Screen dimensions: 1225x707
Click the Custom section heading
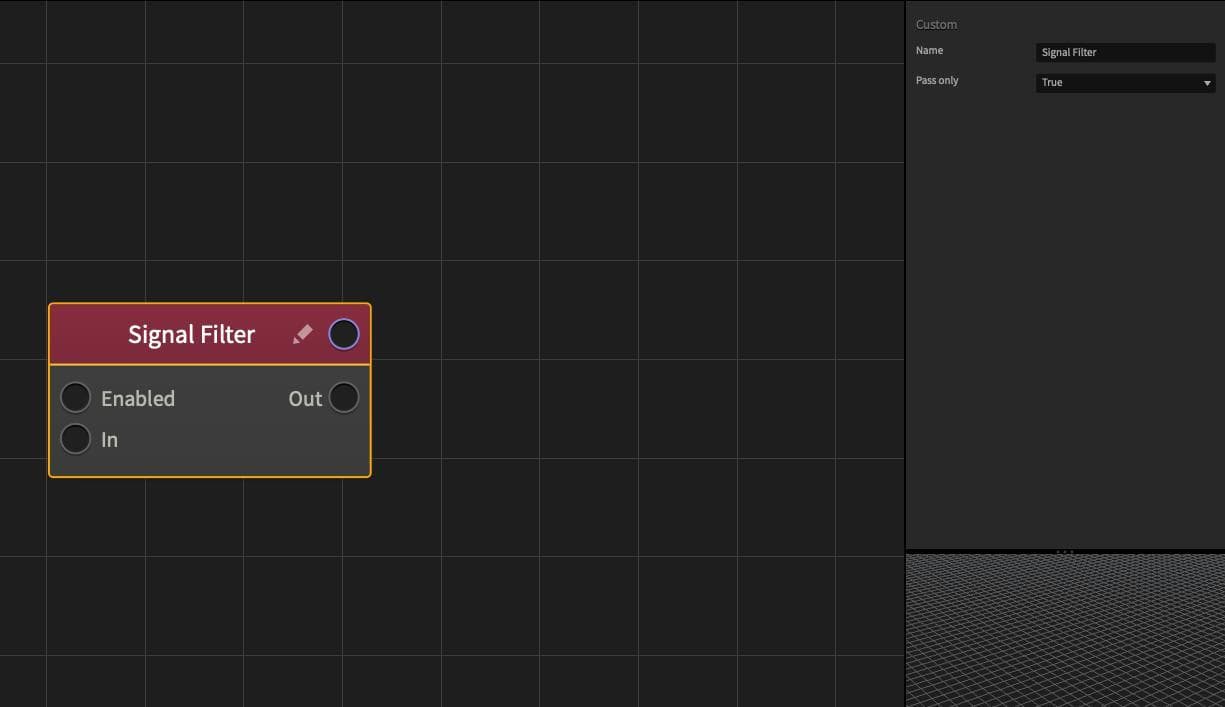(x=936, y=25)
